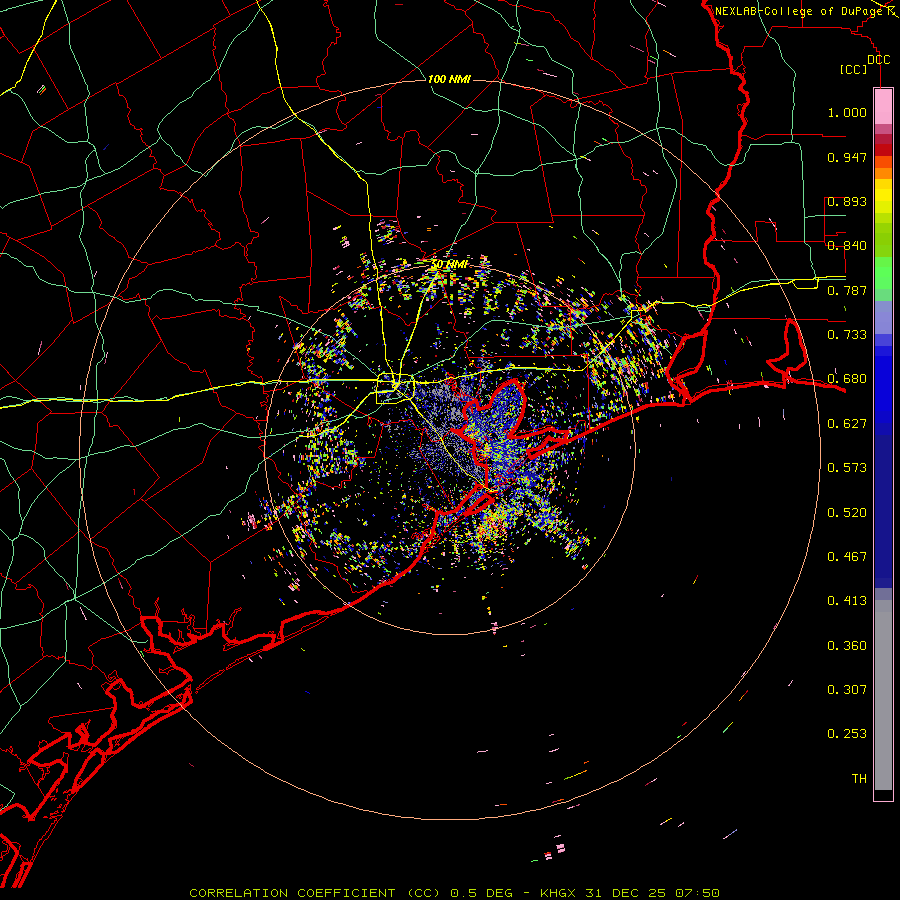
Task: Click the 50 NMI range ring label
Action: click(x=449, y=264)
